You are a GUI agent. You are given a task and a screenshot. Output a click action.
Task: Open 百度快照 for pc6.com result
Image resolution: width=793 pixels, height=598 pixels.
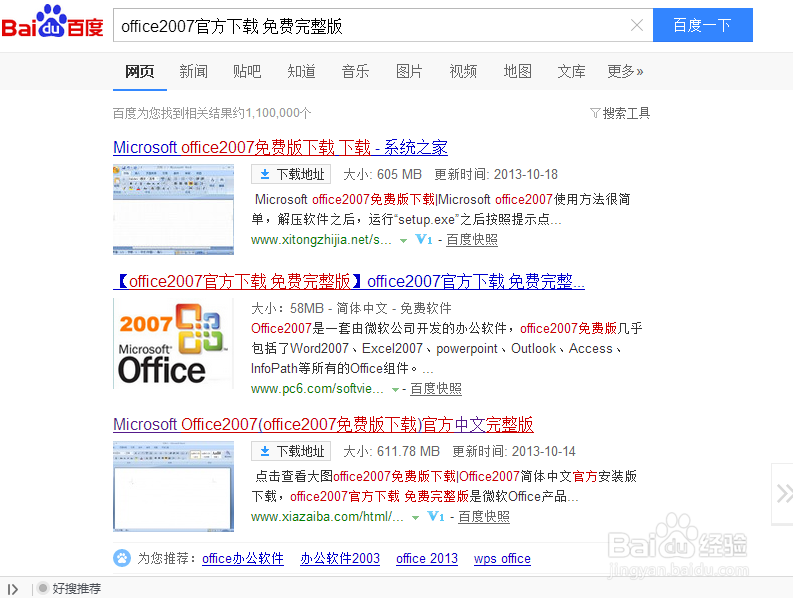point(436,389)
